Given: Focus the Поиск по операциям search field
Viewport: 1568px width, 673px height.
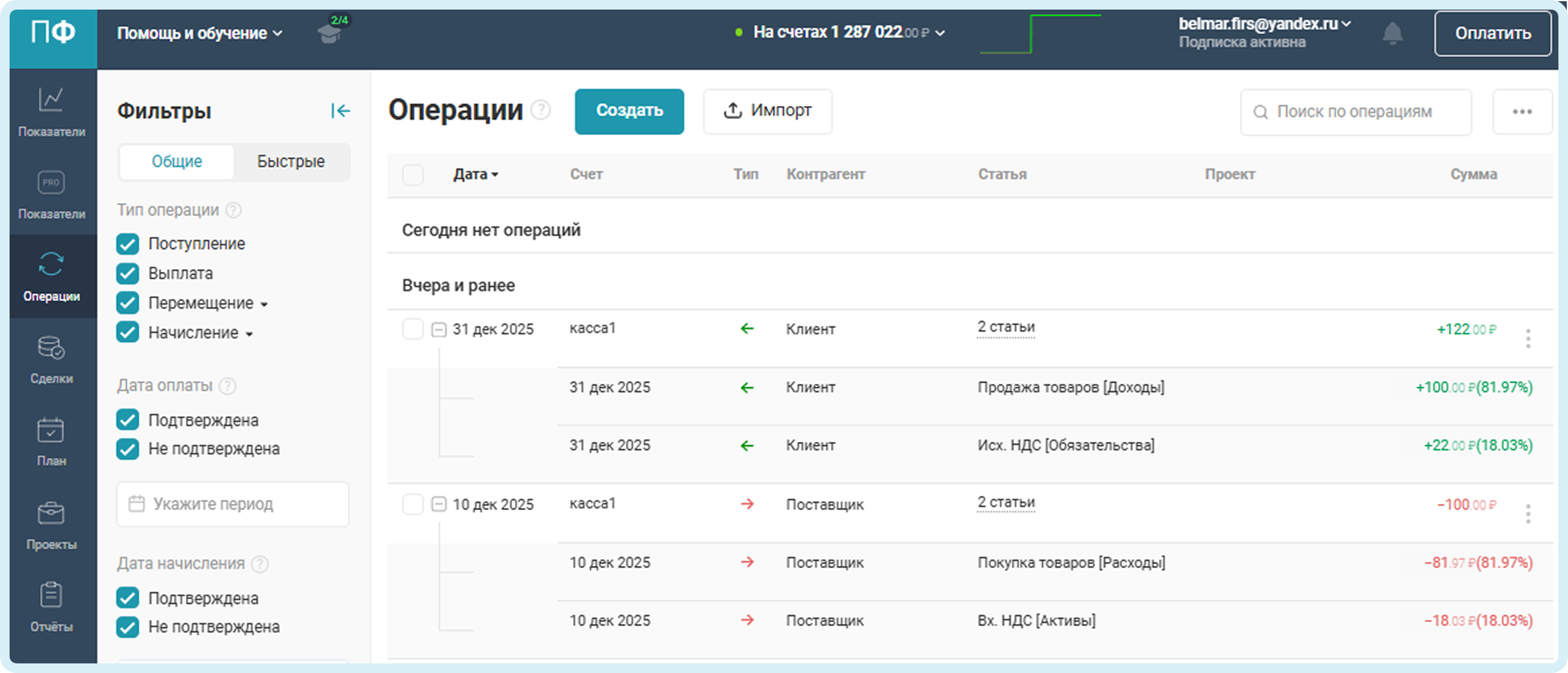Looking at the screenshot, I should pyautogui.click(x=1355, y=112).
